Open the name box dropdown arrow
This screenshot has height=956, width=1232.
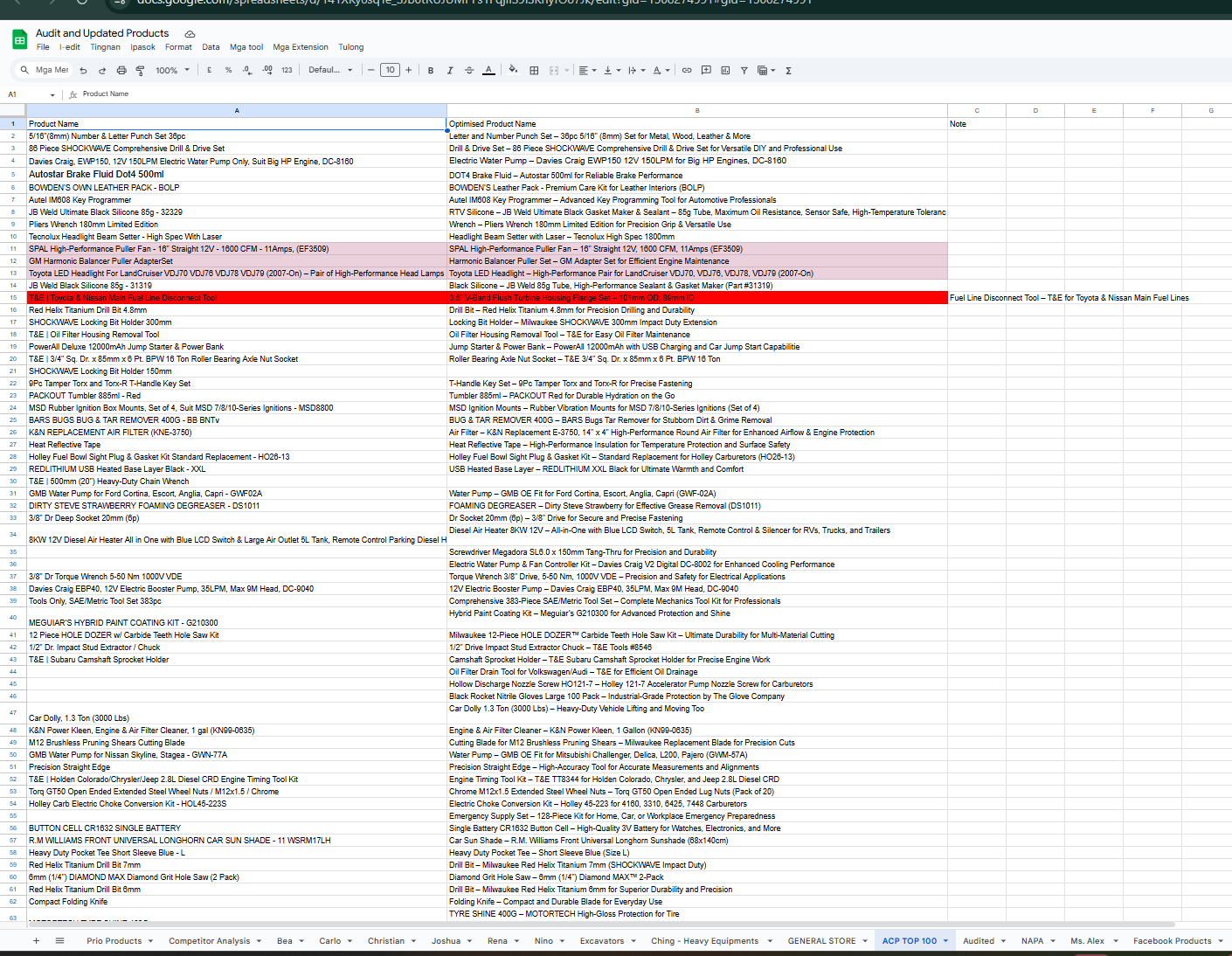pyautogui.click(x=52, y=94)
